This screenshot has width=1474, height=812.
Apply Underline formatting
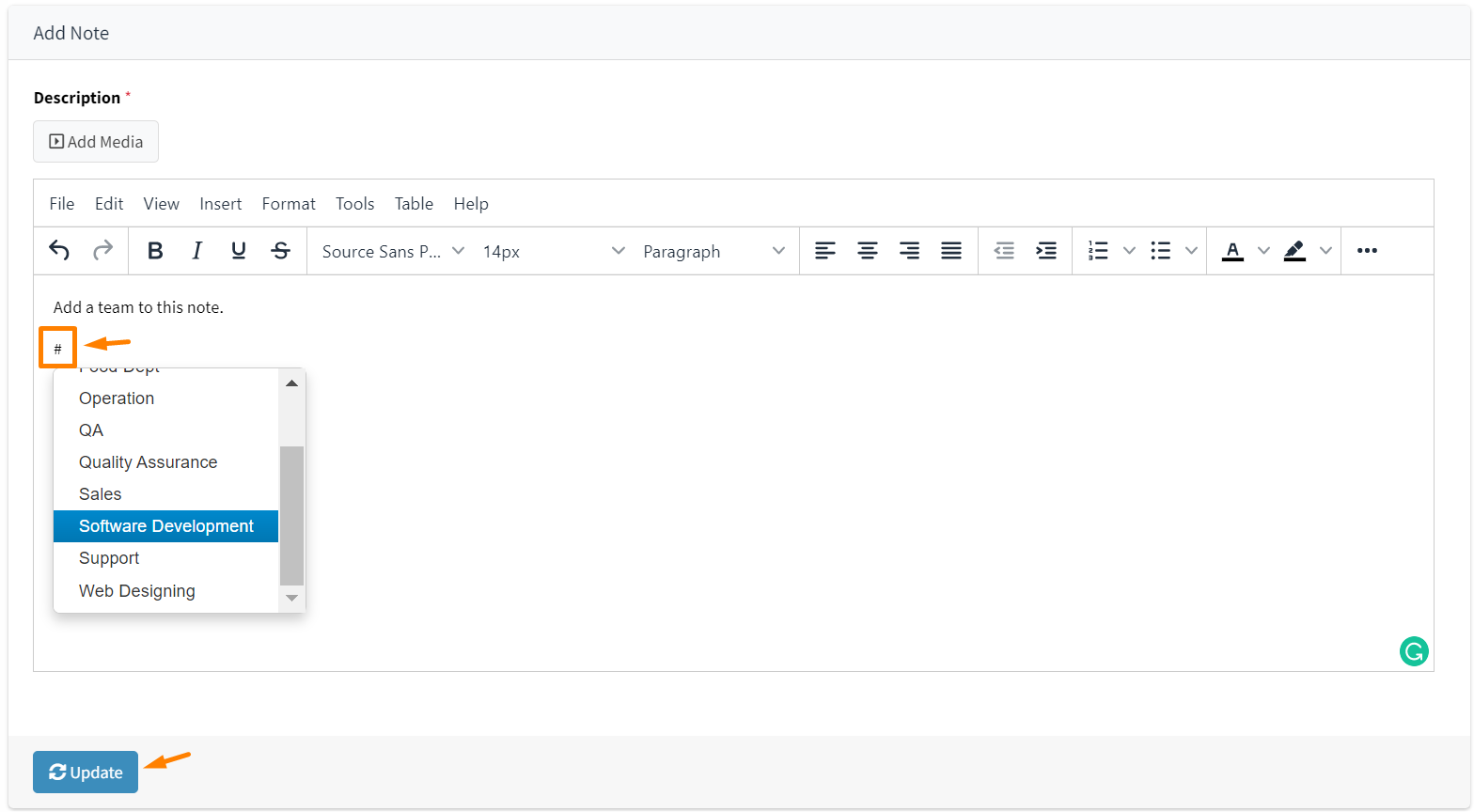pos(238,250)
